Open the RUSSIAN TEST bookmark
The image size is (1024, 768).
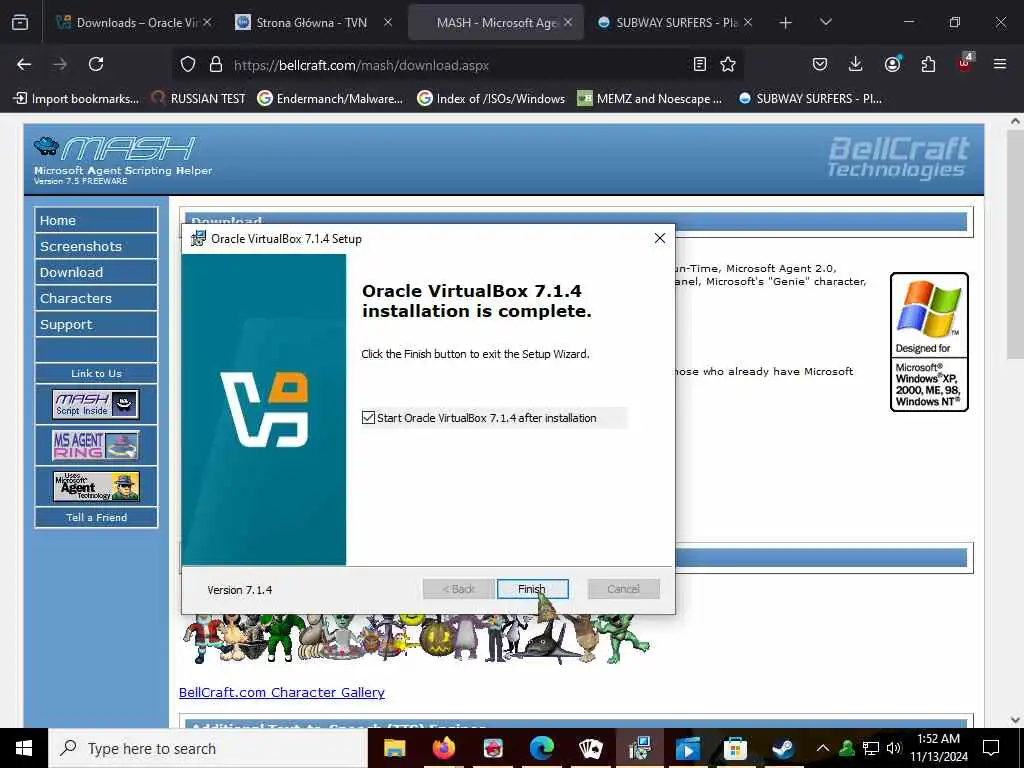click(x=199, y=99)
